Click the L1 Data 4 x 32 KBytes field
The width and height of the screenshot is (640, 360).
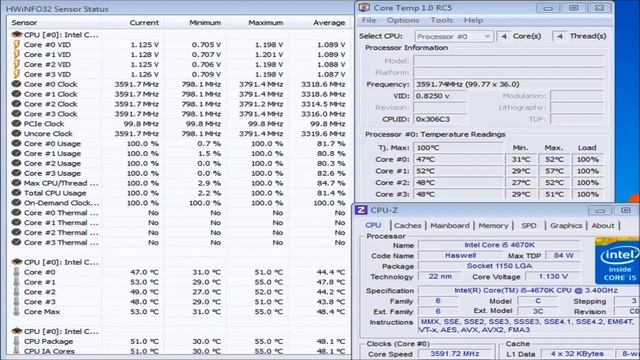click(x=577, y=353)
